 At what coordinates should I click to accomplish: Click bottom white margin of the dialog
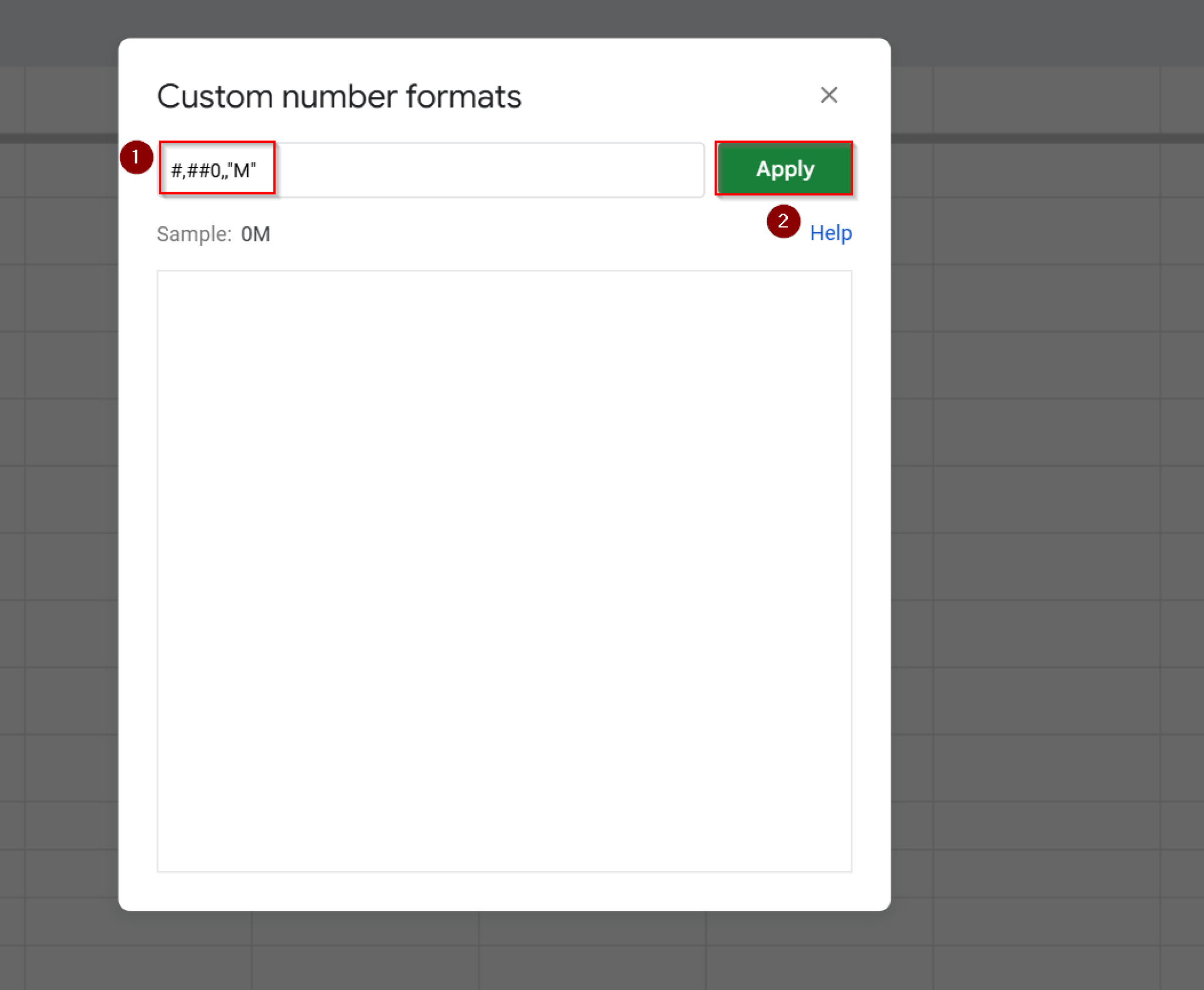click(504, 891)
